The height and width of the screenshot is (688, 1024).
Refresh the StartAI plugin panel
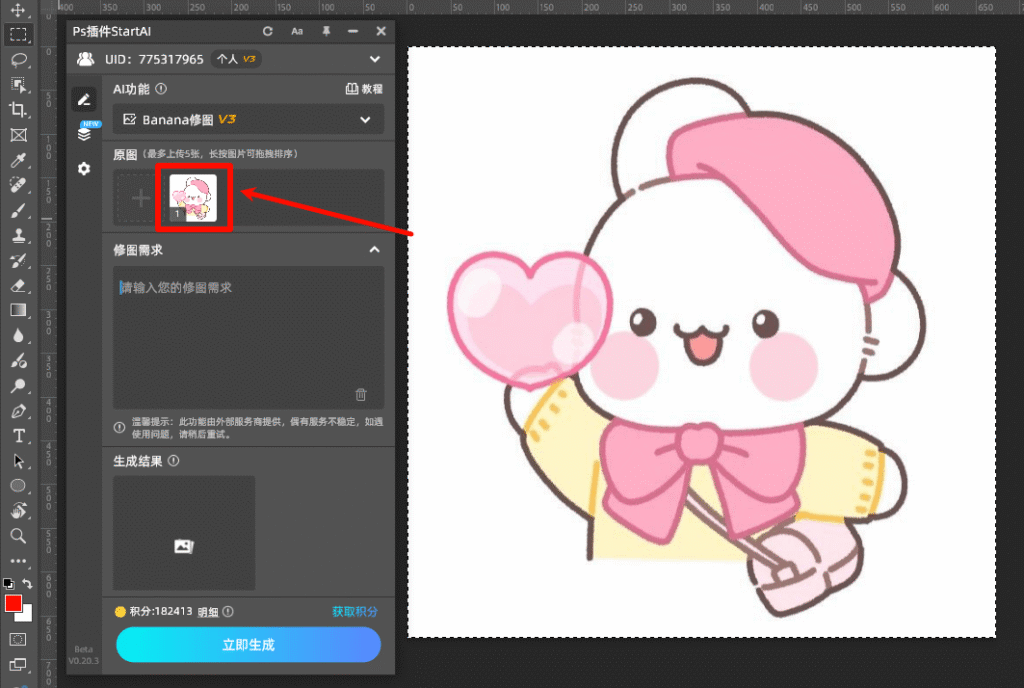pyautogui.click(x=268, y=31)
